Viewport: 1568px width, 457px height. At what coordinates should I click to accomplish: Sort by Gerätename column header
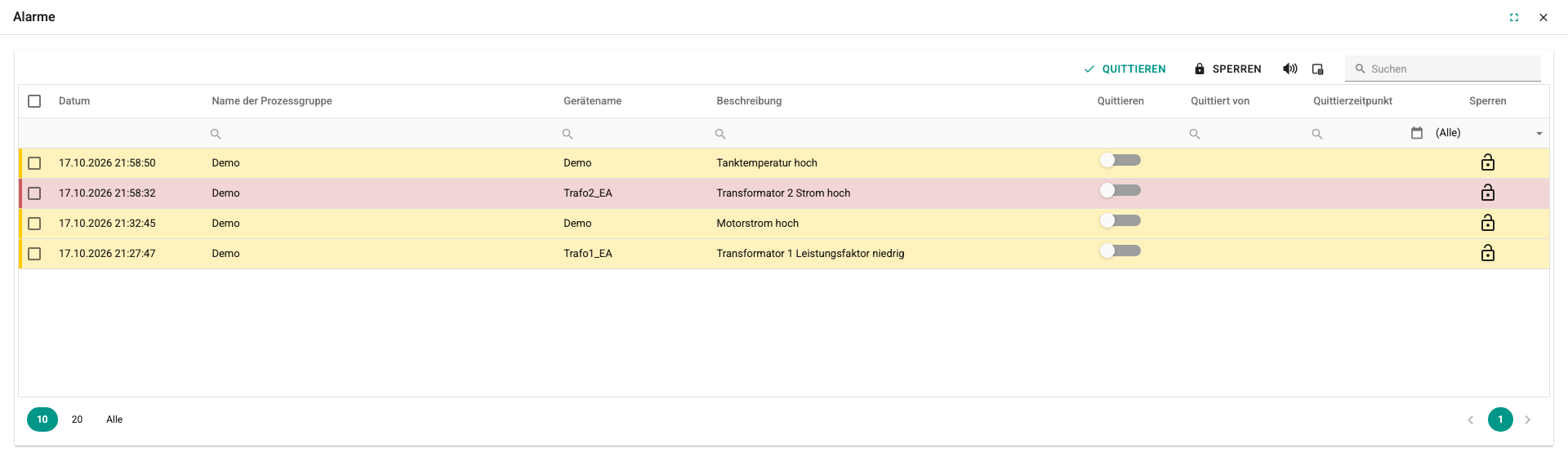click(x=592, y=101)
